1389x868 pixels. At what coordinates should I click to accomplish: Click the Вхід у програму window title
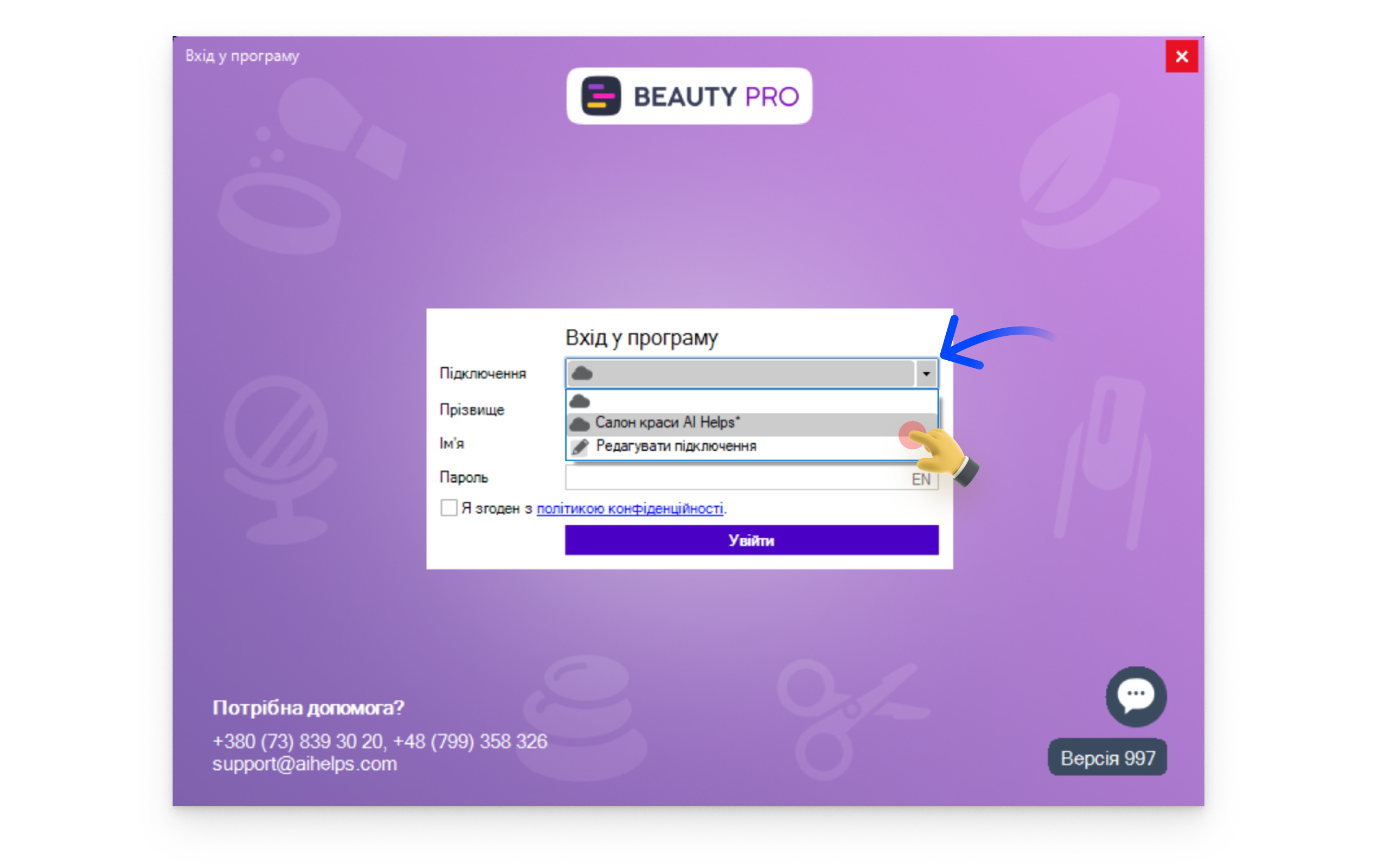tap(242, 56)
